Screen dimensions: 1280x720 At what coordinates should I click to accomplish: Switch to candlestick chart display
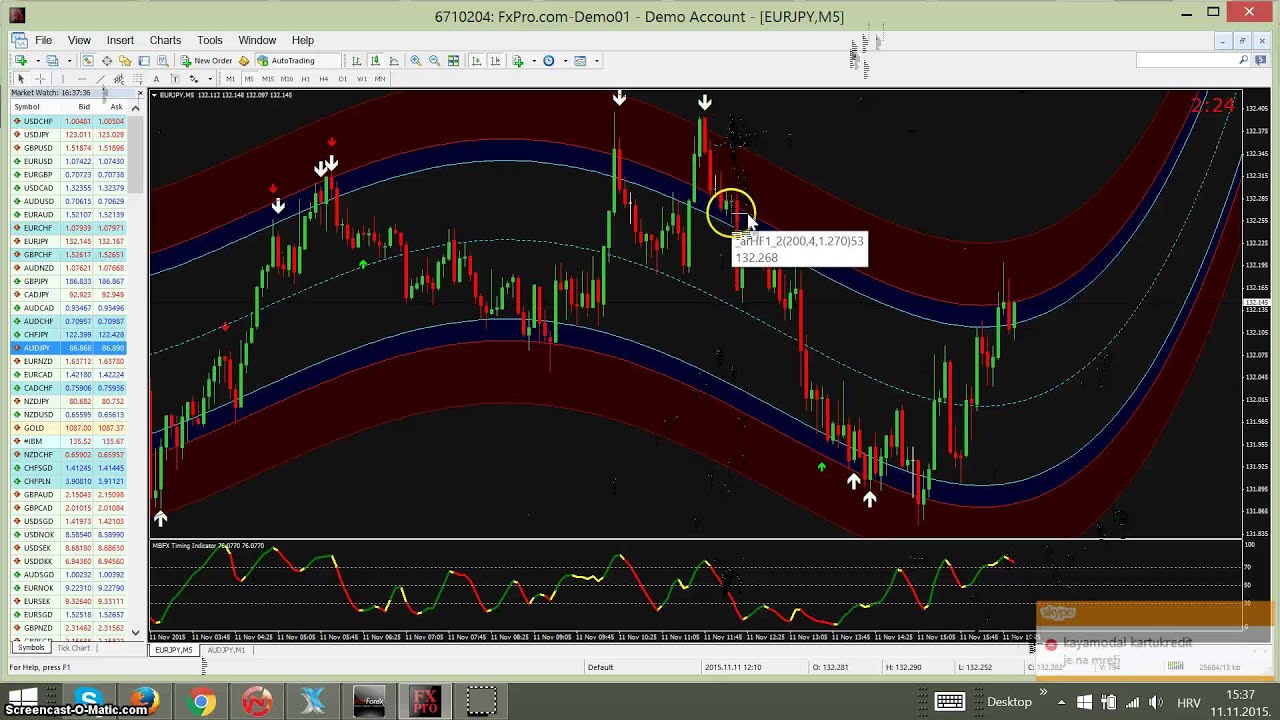point(375,61)
